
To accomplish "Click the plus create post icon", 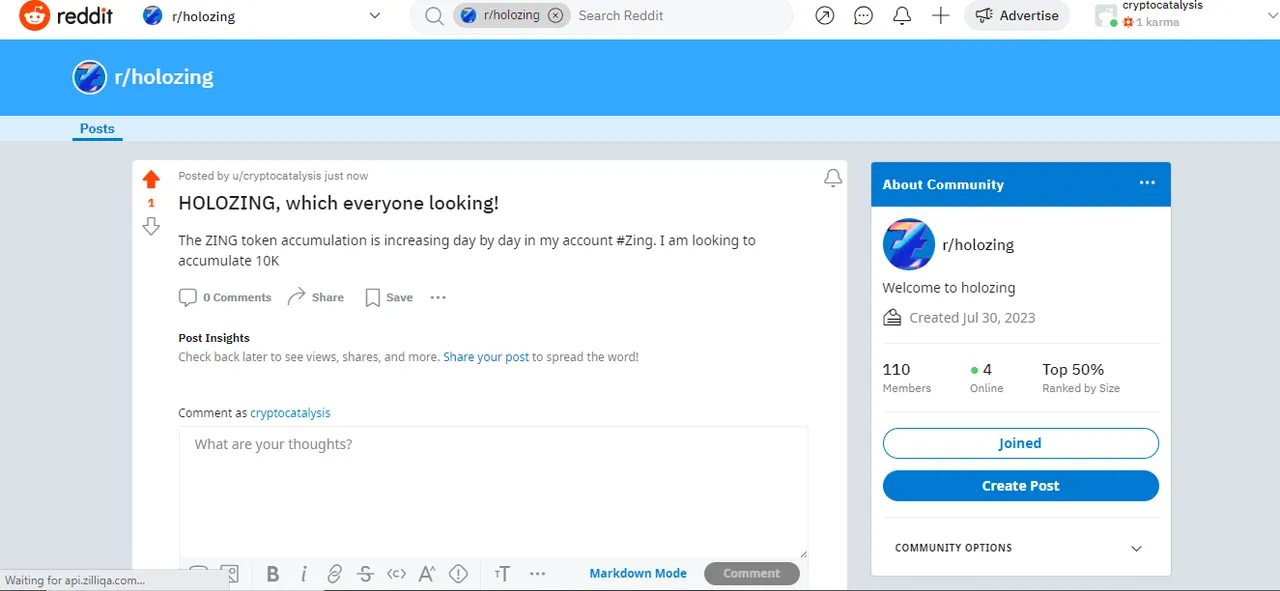I will (x=940, y=16).
